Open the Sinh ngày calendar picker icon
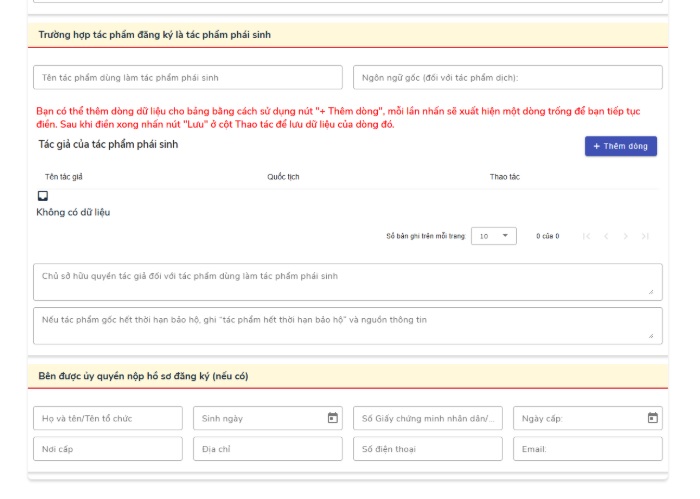The width and height of the screenshot is (700, 499). point(333,418)
